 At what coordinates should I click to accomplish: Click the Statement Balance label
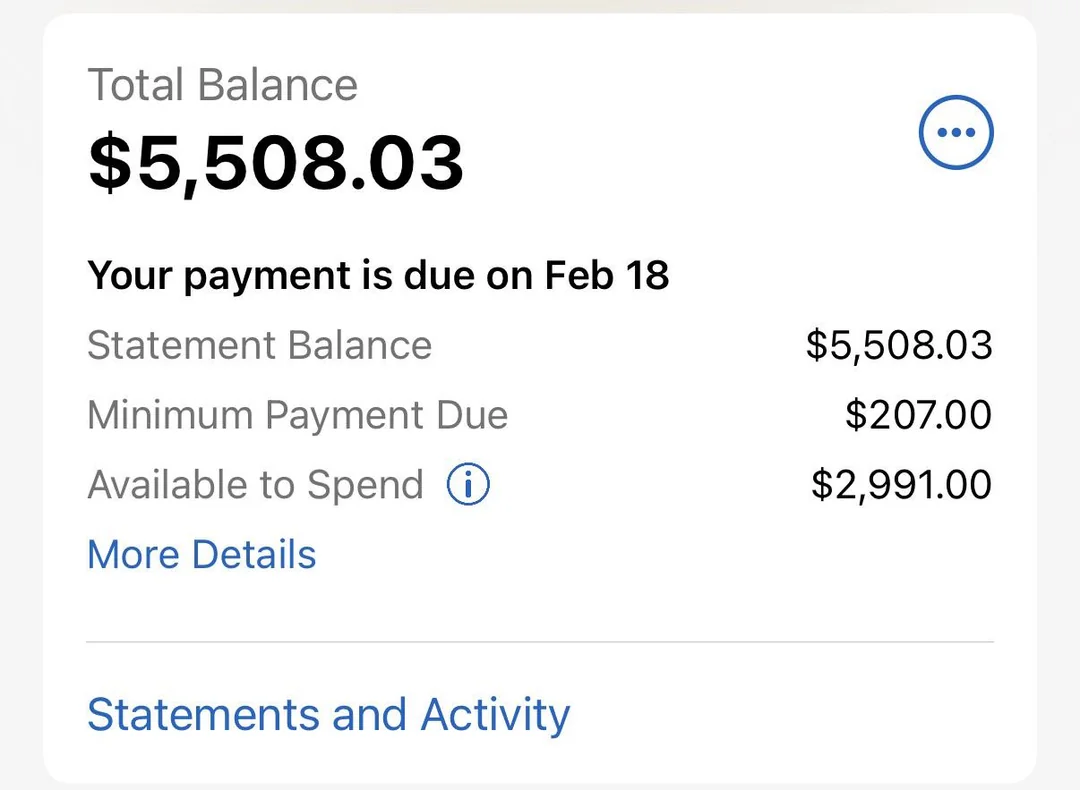click(x=260, y=345)
